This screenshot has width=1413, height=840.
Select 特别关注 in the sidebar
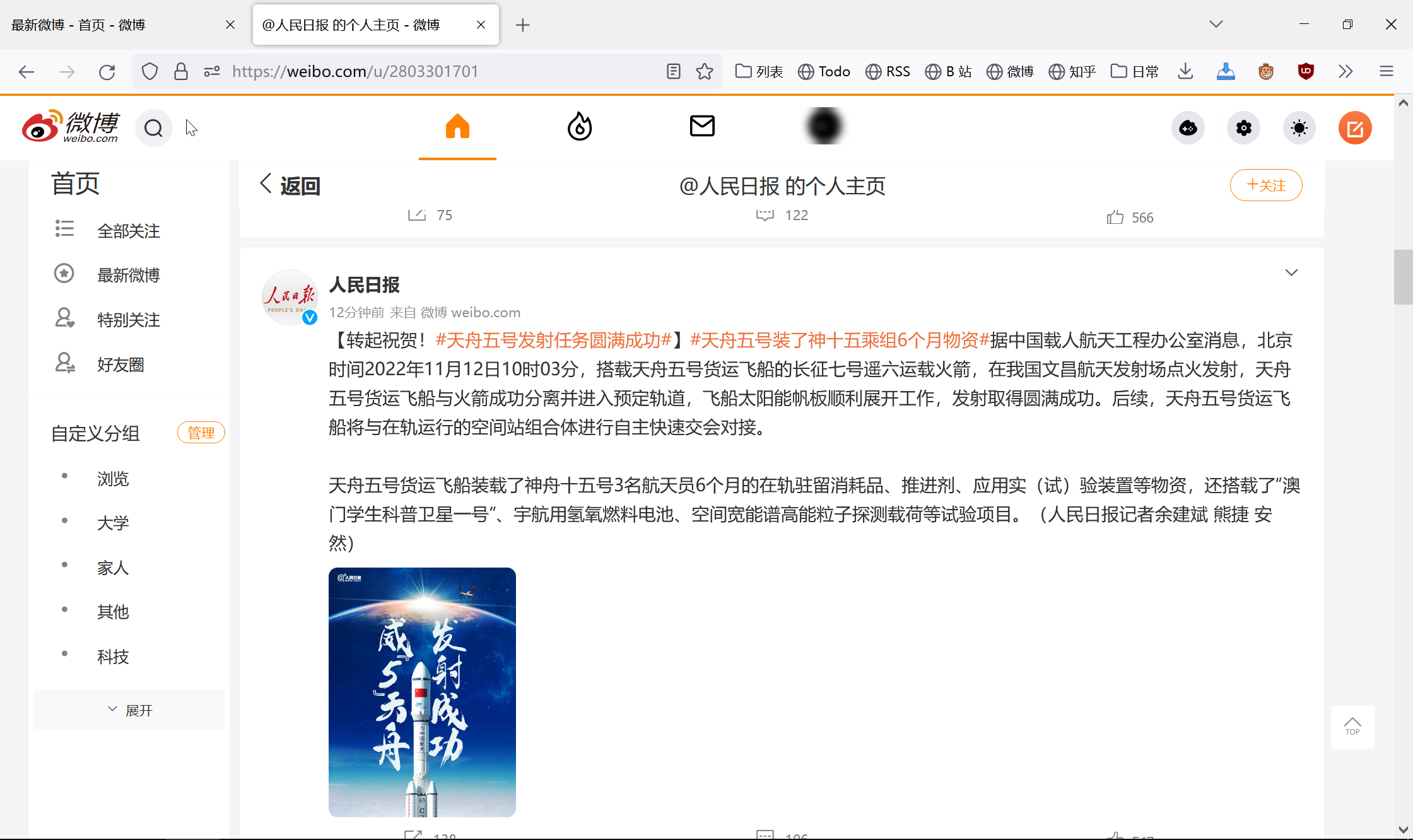click(128, 319)
